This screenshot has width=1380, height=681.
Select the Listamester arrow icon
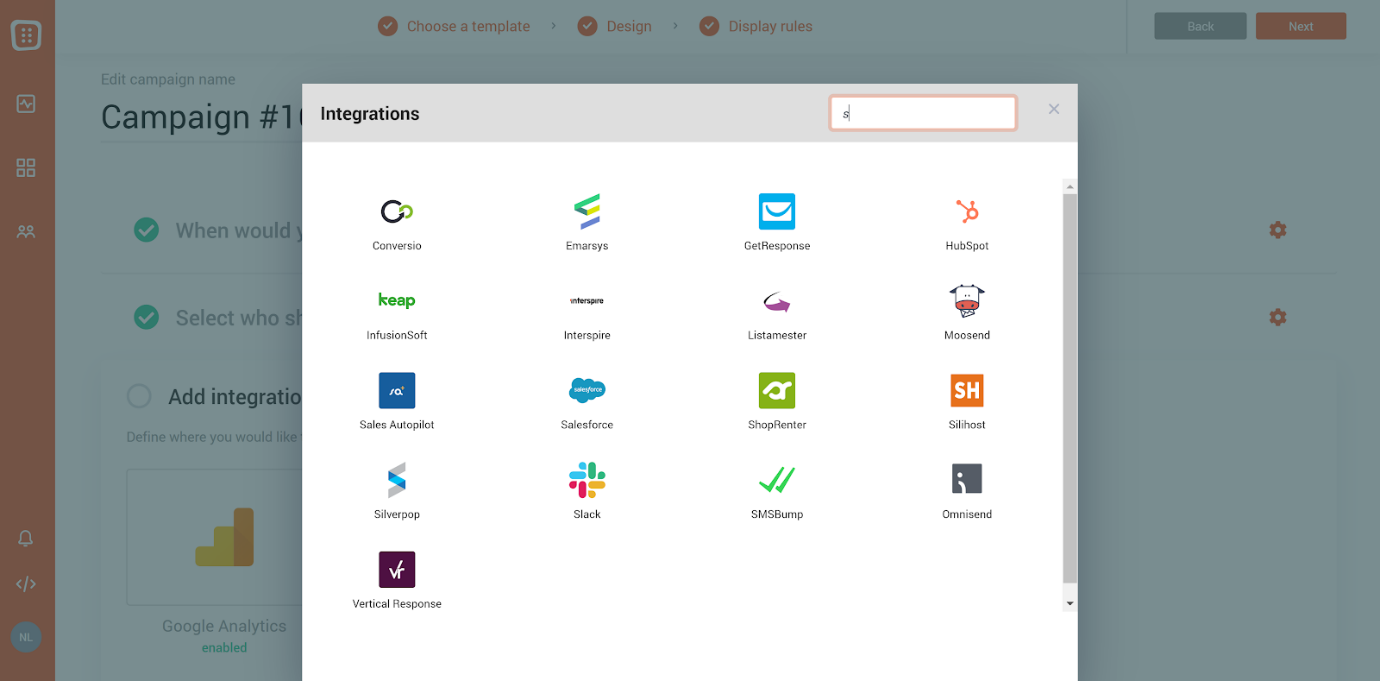pyautogui.click(x=777, y=301)
